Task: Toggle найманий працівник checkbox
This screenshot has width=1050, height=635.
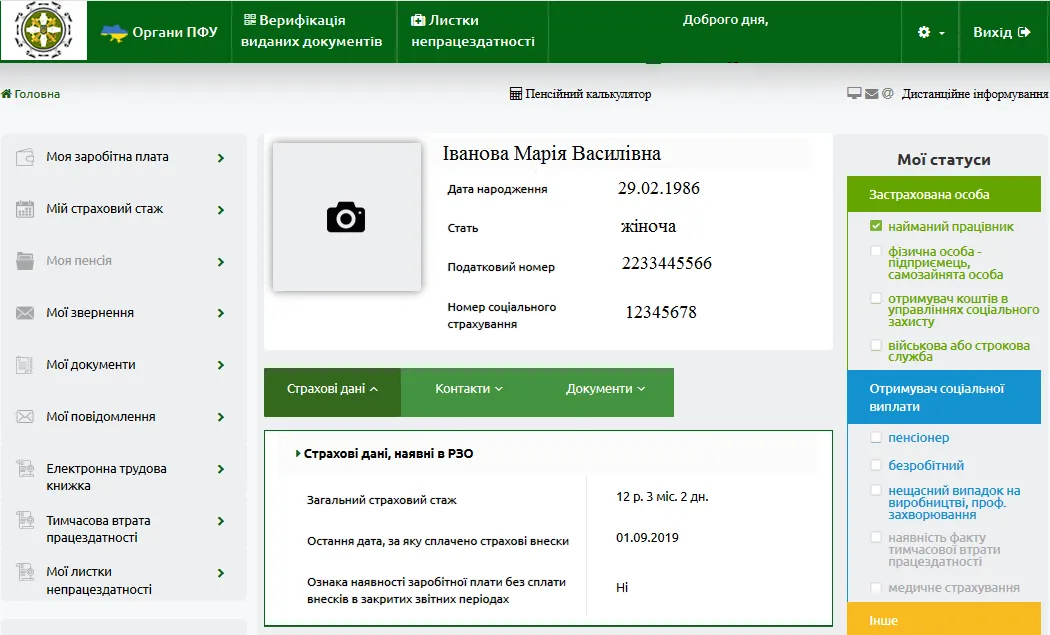Action: coord(876,226)
